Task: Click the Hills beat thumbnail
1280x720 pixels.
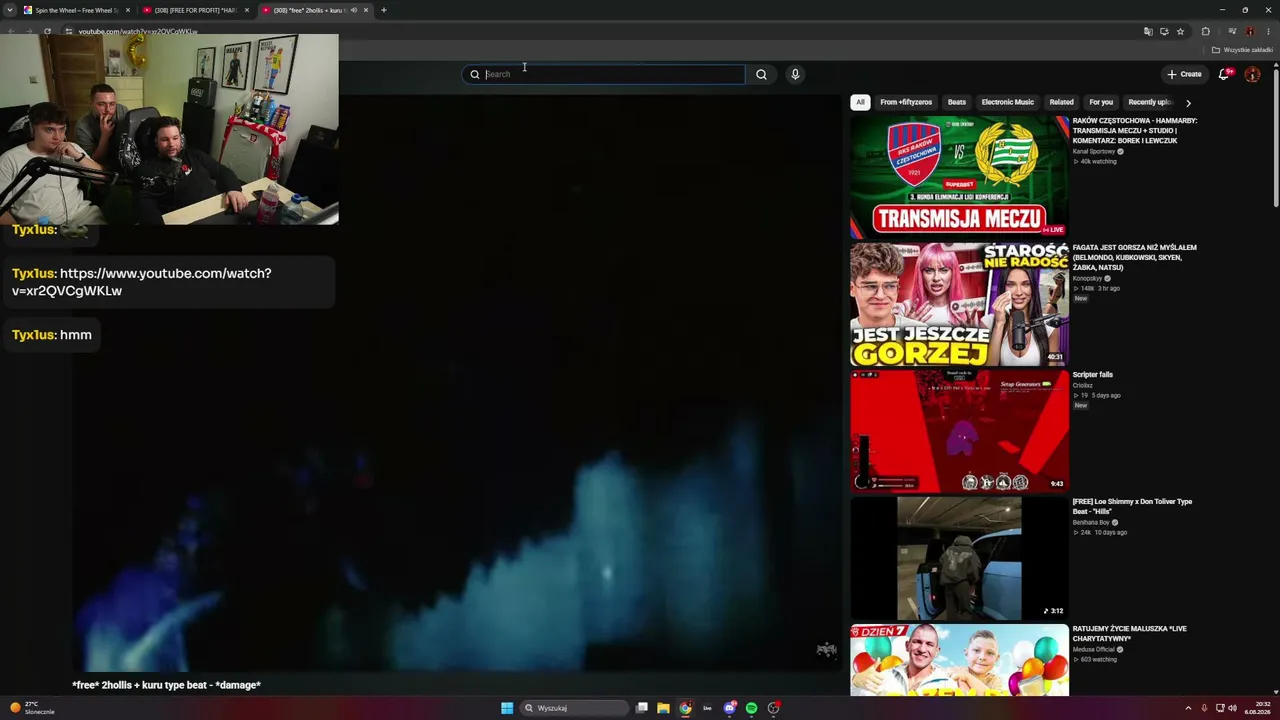Action: pyautogui.click(x=959, y=558)
